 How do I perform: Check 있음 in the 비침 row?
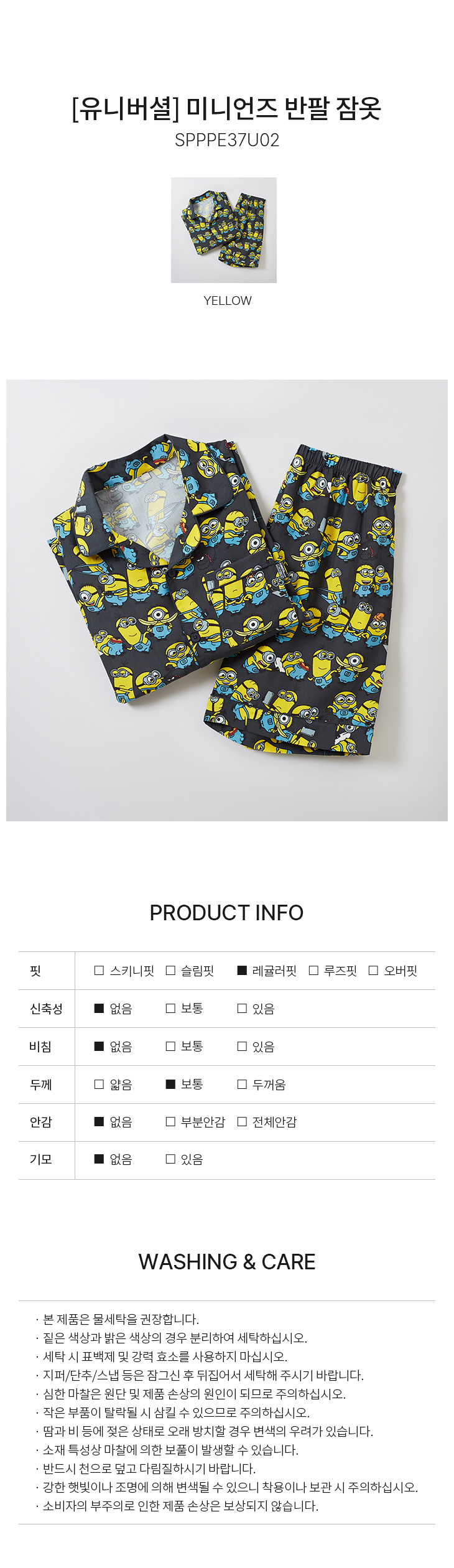click(242, 1047)
